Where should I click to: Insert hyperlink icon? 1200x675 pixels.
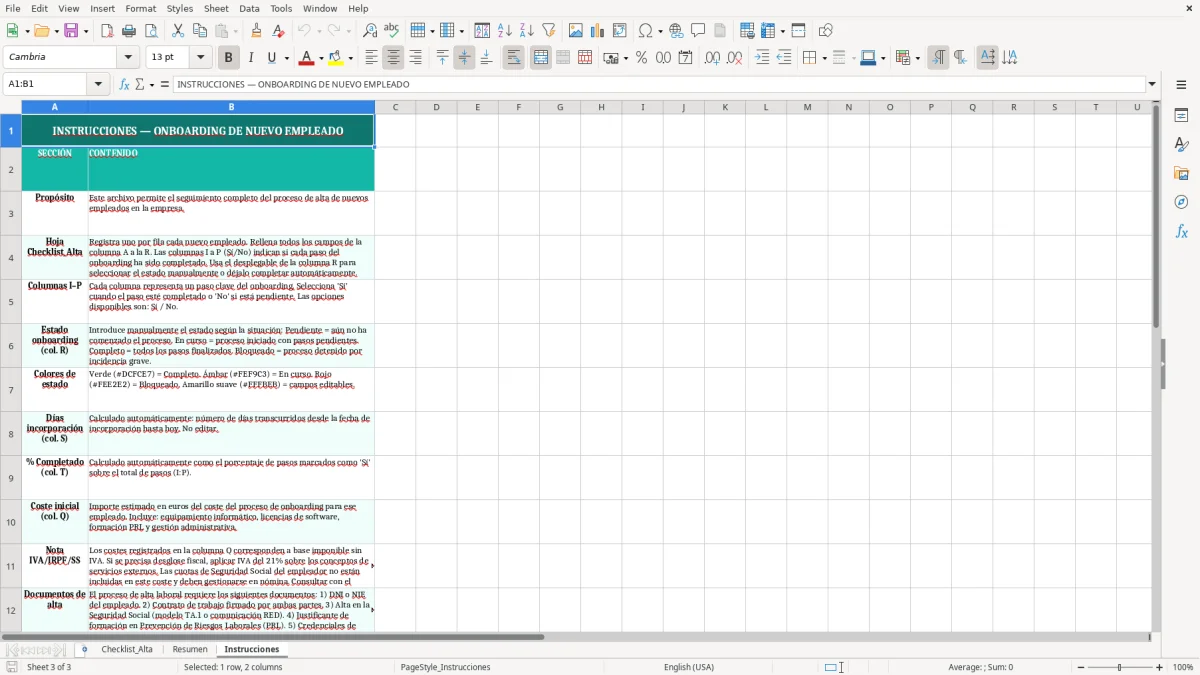676,31
